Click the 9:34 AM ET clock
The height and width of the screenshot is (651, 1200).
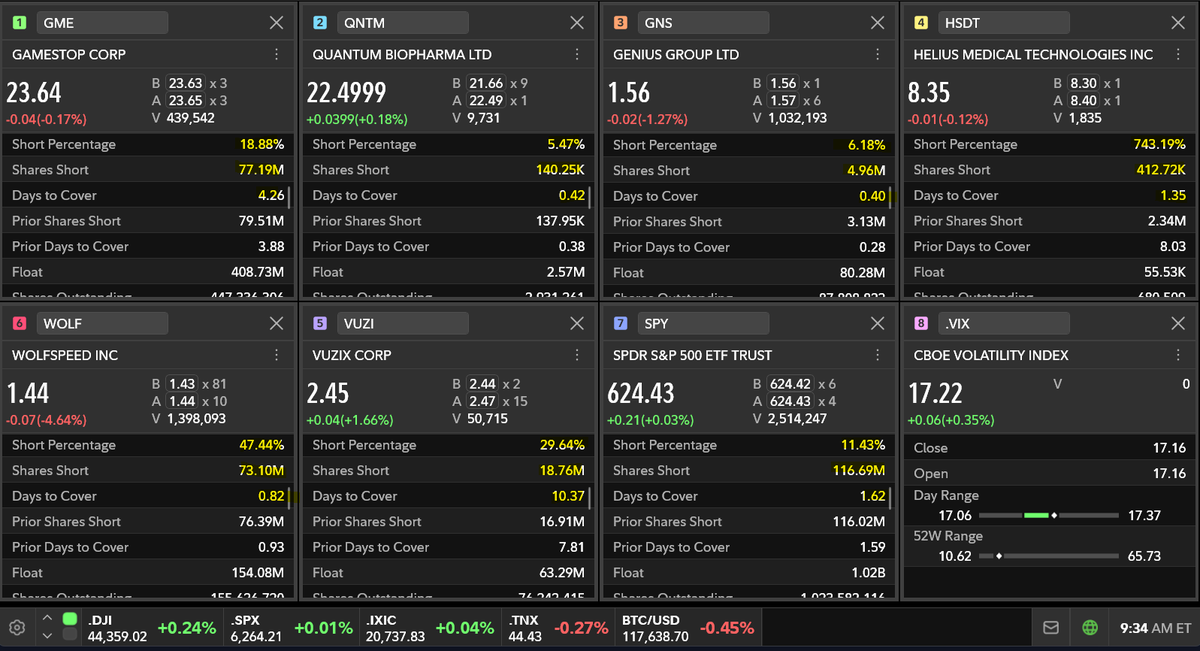(x=1155, y=628)
